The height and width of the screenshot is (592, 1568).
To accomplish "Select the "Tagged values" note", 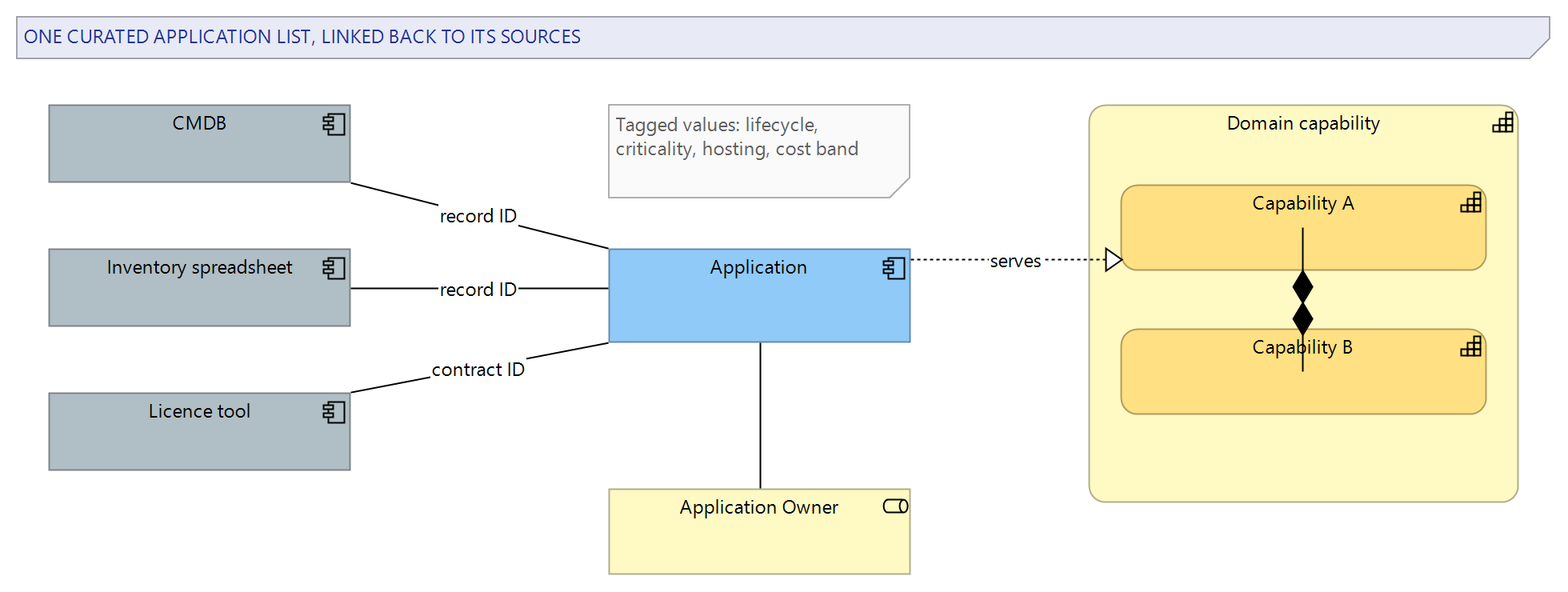I will tap(759, 151).
